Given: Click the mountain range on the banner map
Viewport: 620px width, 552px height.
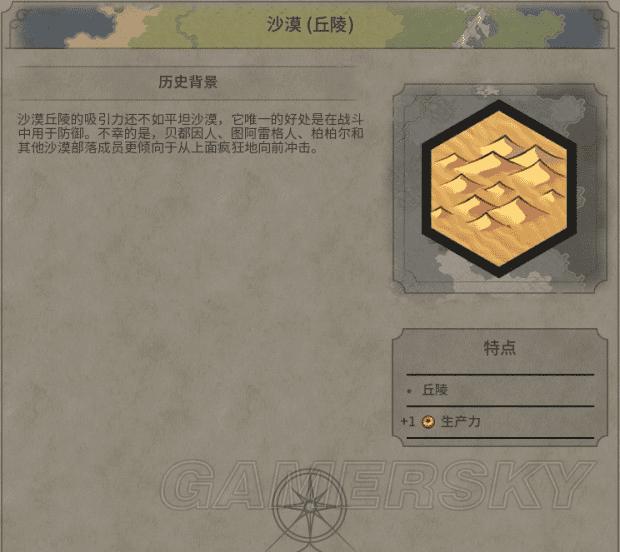Looking at the screenshot, I should (473, 26).
